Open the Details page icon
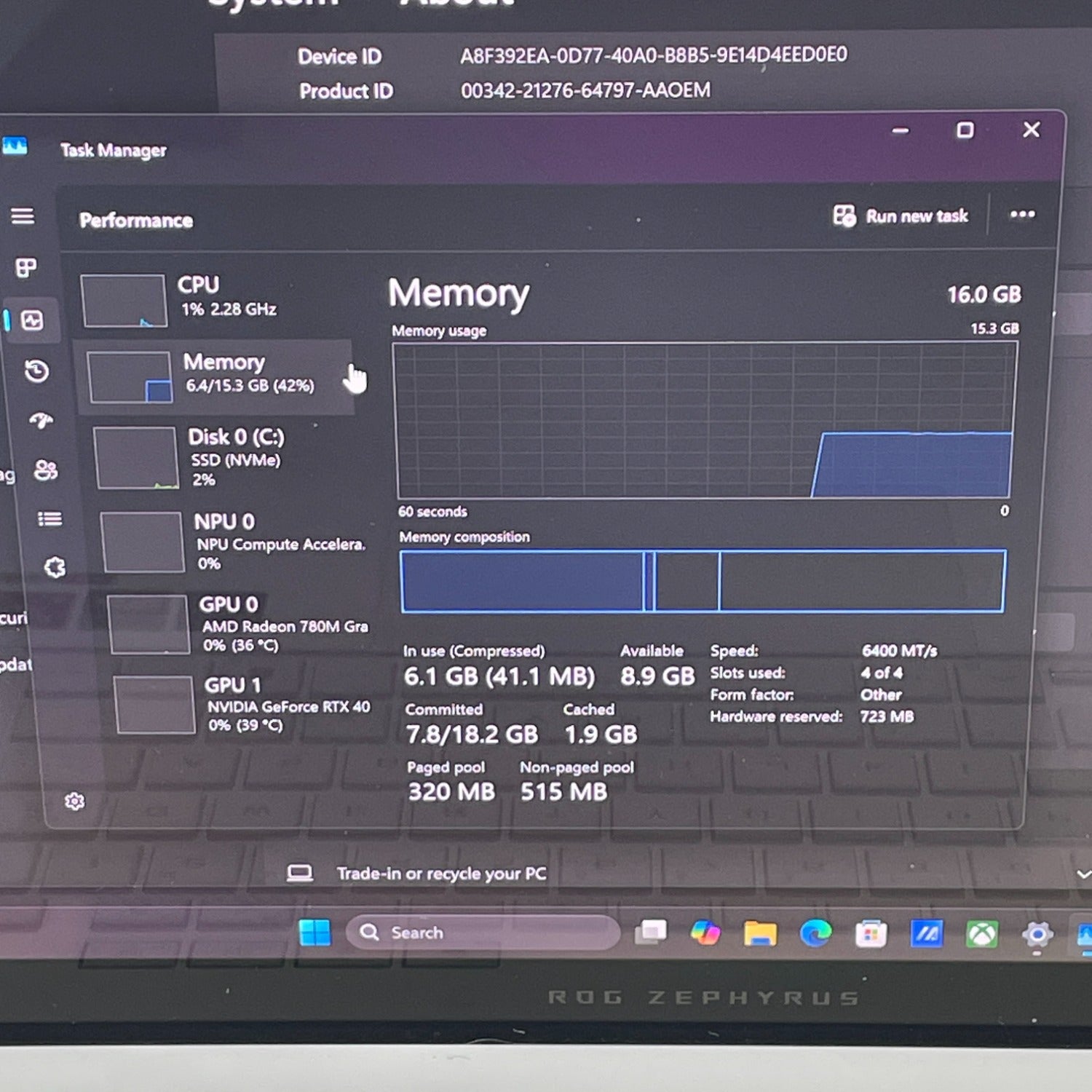Screen dimensions: 1092x1092 pos(50,519)
